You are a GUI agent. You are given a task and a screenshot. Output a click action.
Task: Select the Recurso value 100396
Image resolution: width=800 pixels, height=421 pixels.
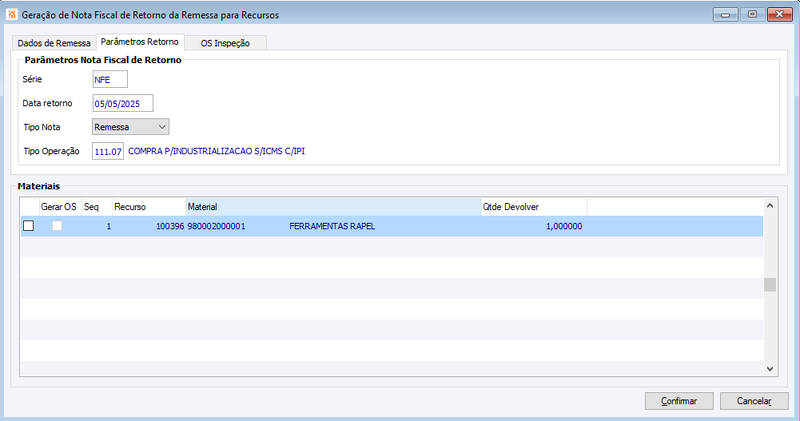(x=170, y=226)
